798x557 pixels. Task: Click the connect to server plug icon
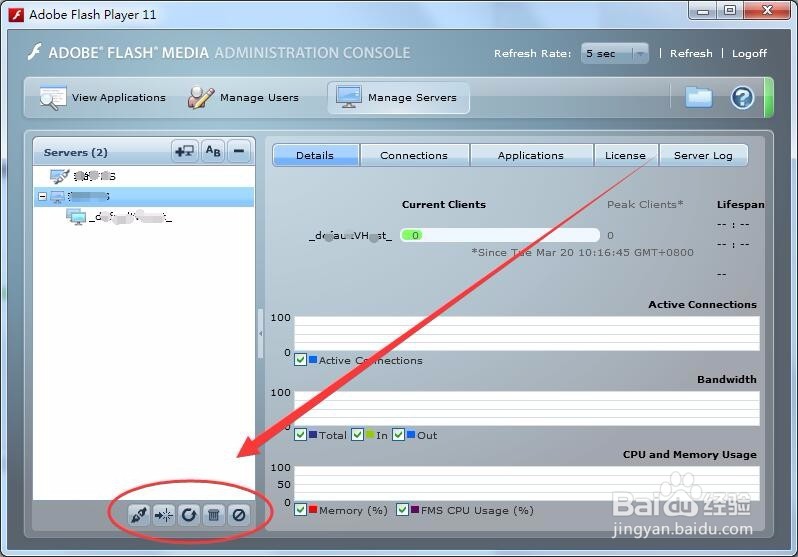138,515
